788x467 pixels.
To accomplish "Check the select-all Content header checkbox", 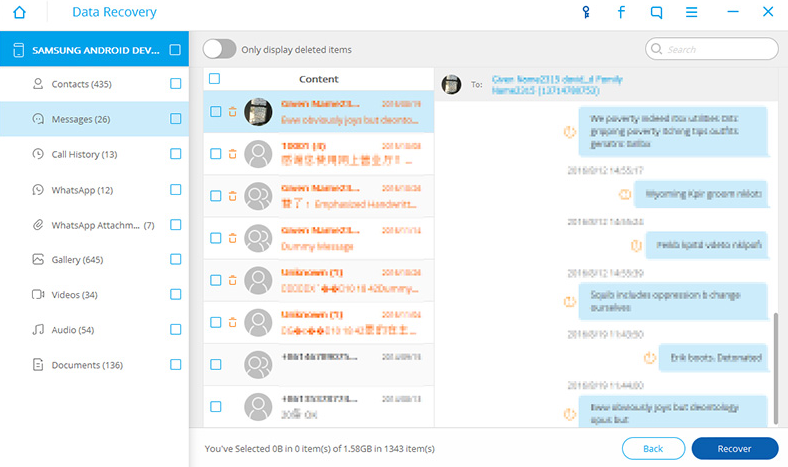I will coord(215,79).
